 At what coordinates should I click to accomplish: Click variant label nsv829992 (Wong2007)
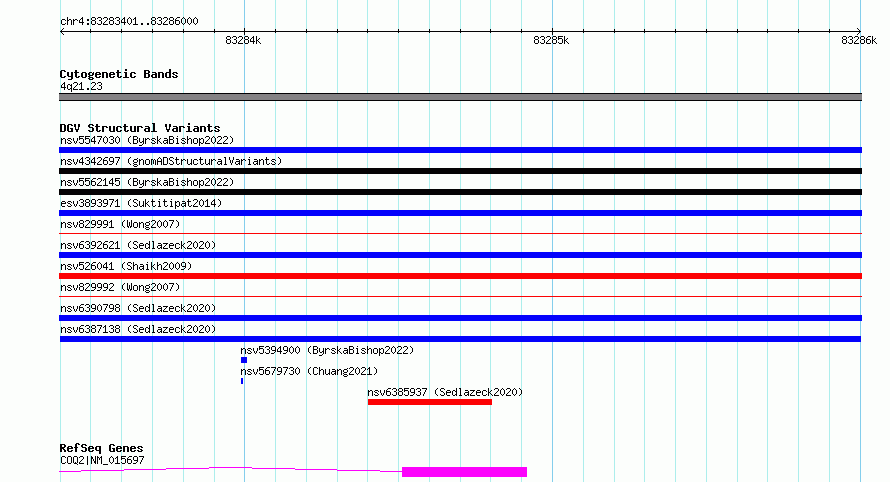pyautogui.click(x=120, y=287)
